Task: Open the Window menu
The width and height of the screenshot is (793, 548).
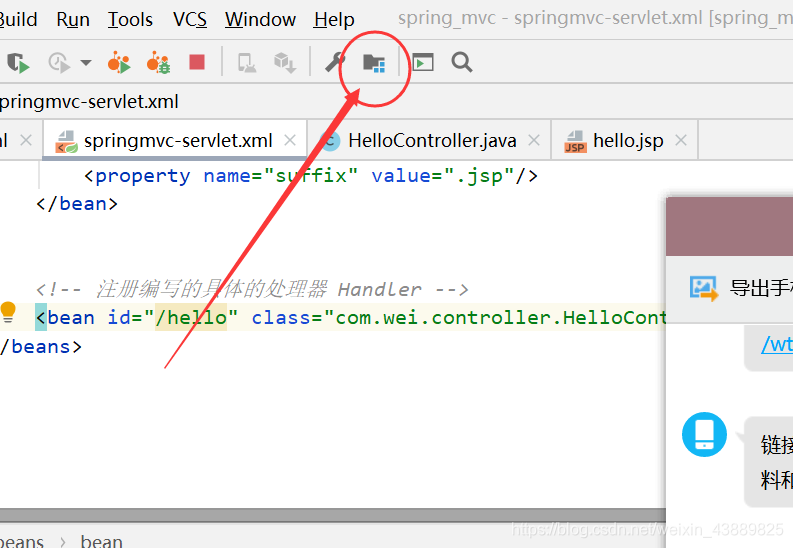Action: (x=260, y=19)
